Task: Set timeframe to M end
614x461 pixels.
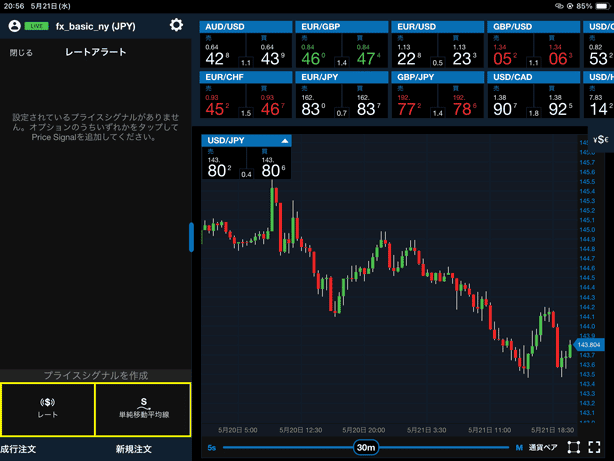Action: [x=519, y=448]
